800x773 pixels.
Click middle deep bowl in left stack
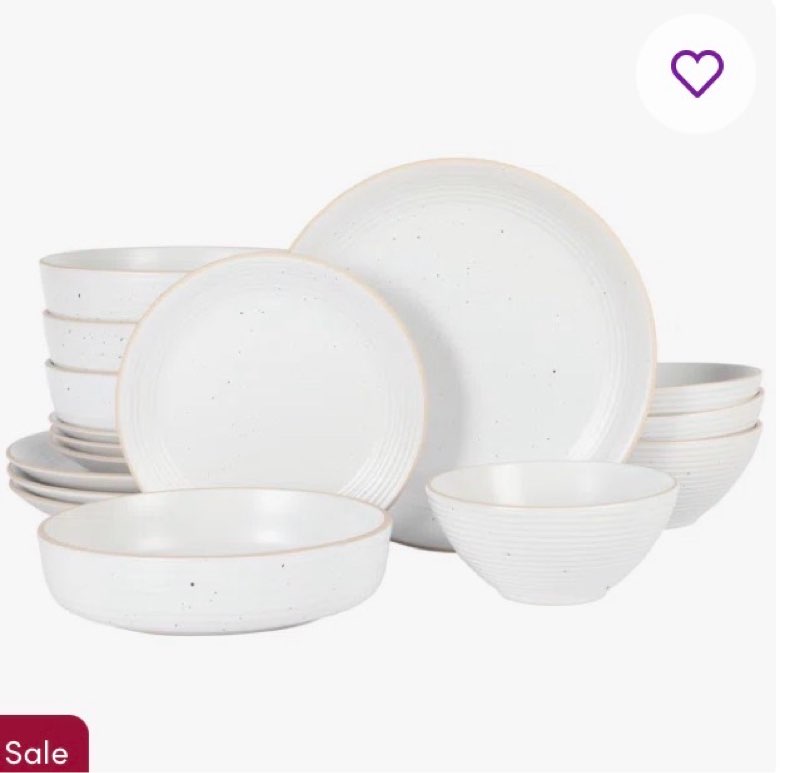click(87, 339)
